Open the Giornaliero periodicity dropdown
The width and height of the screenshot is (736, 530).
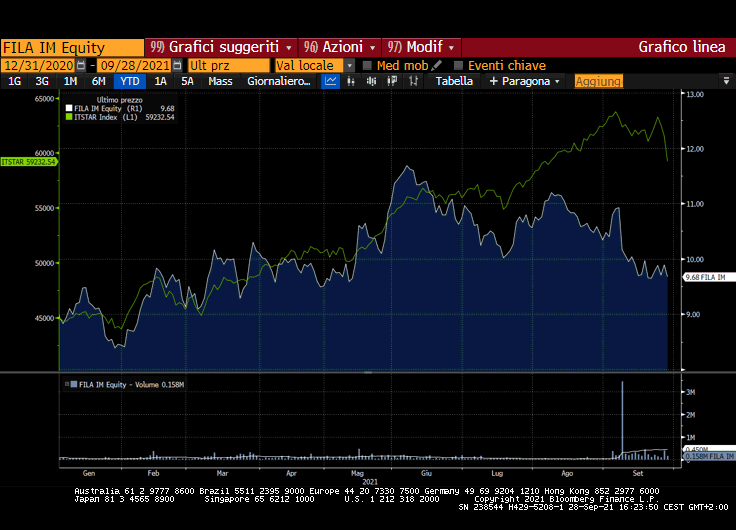(279, 81)
